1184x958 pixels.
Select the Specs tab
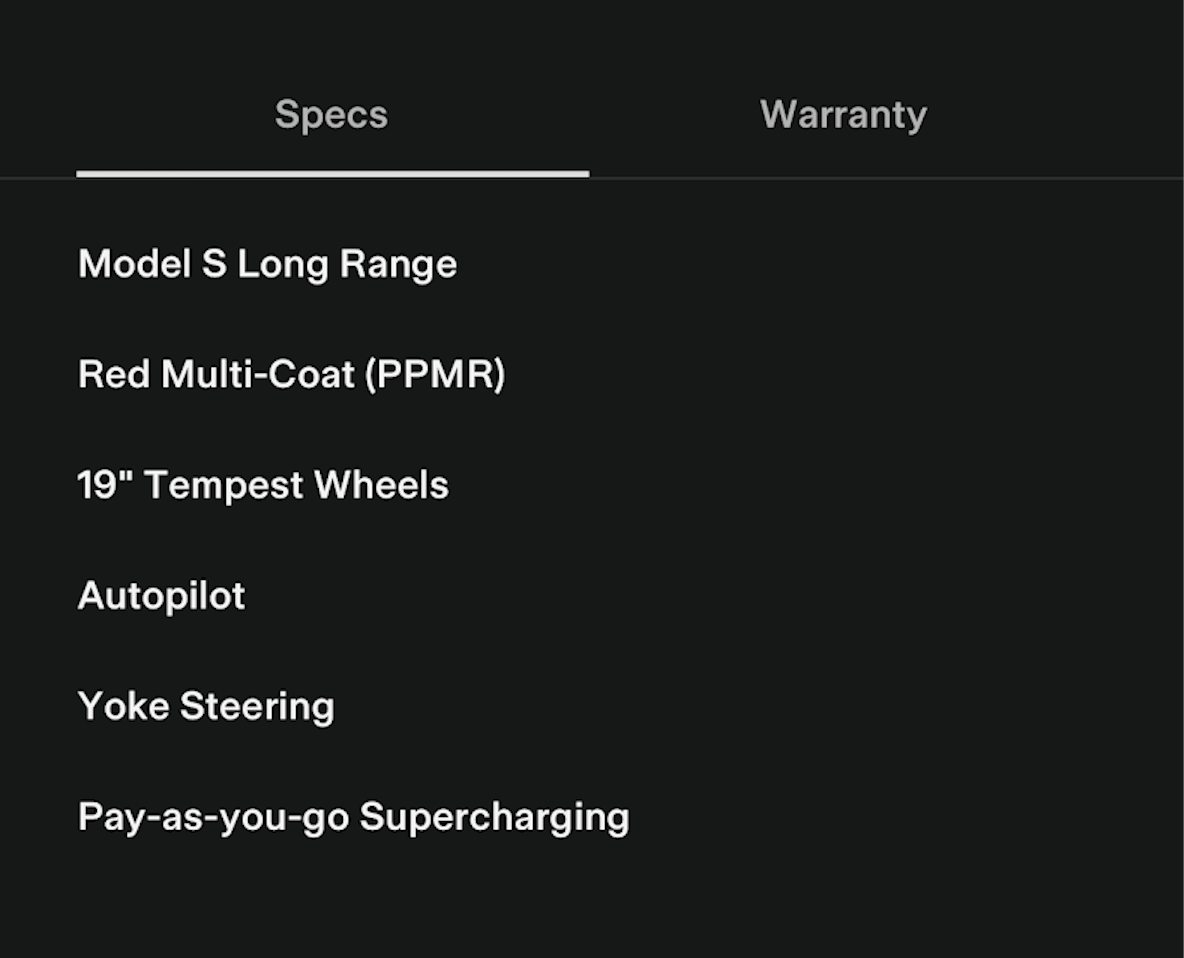331,115
